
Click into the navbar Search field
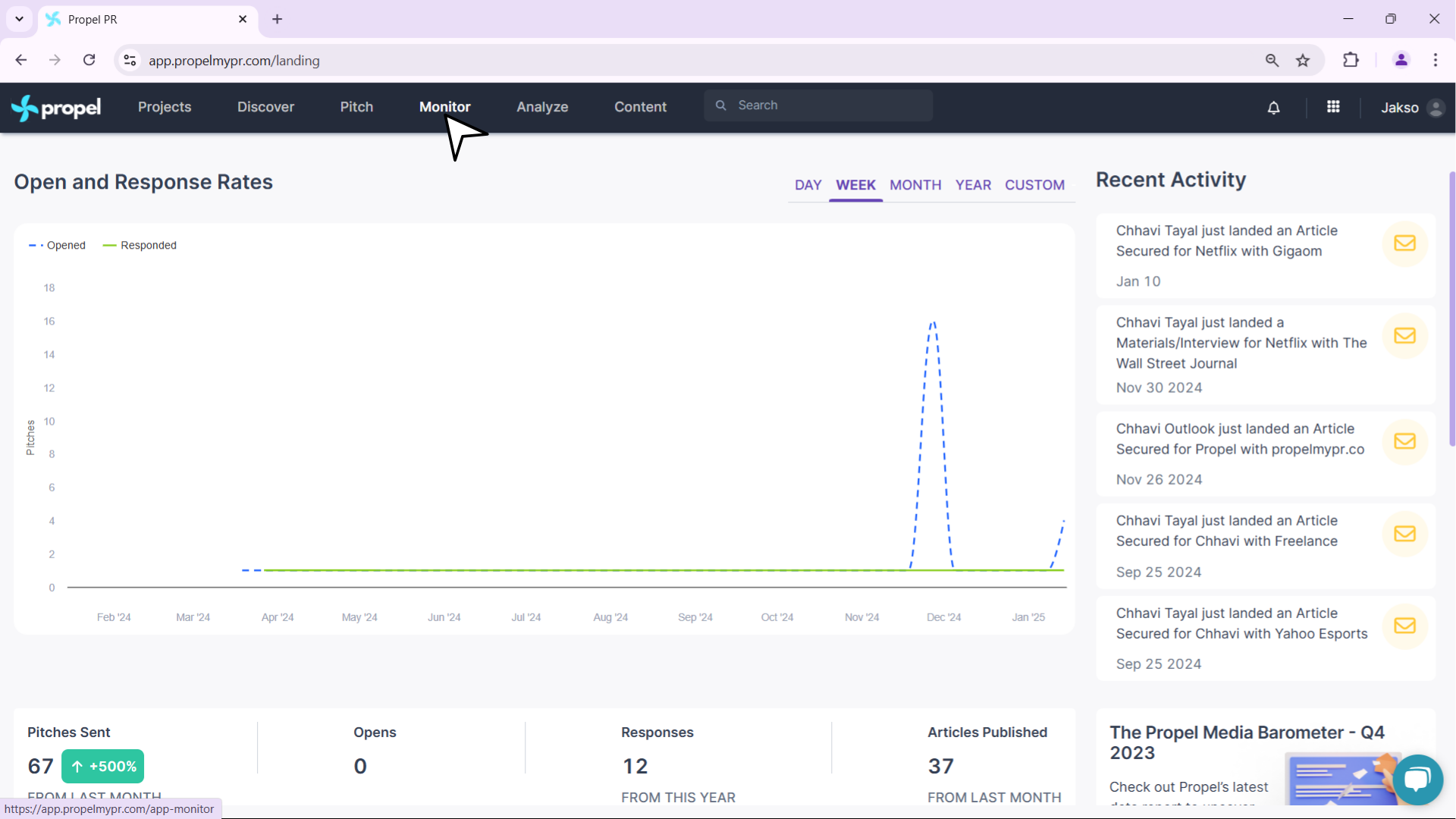pyautogui.click(x=818, y=105)
